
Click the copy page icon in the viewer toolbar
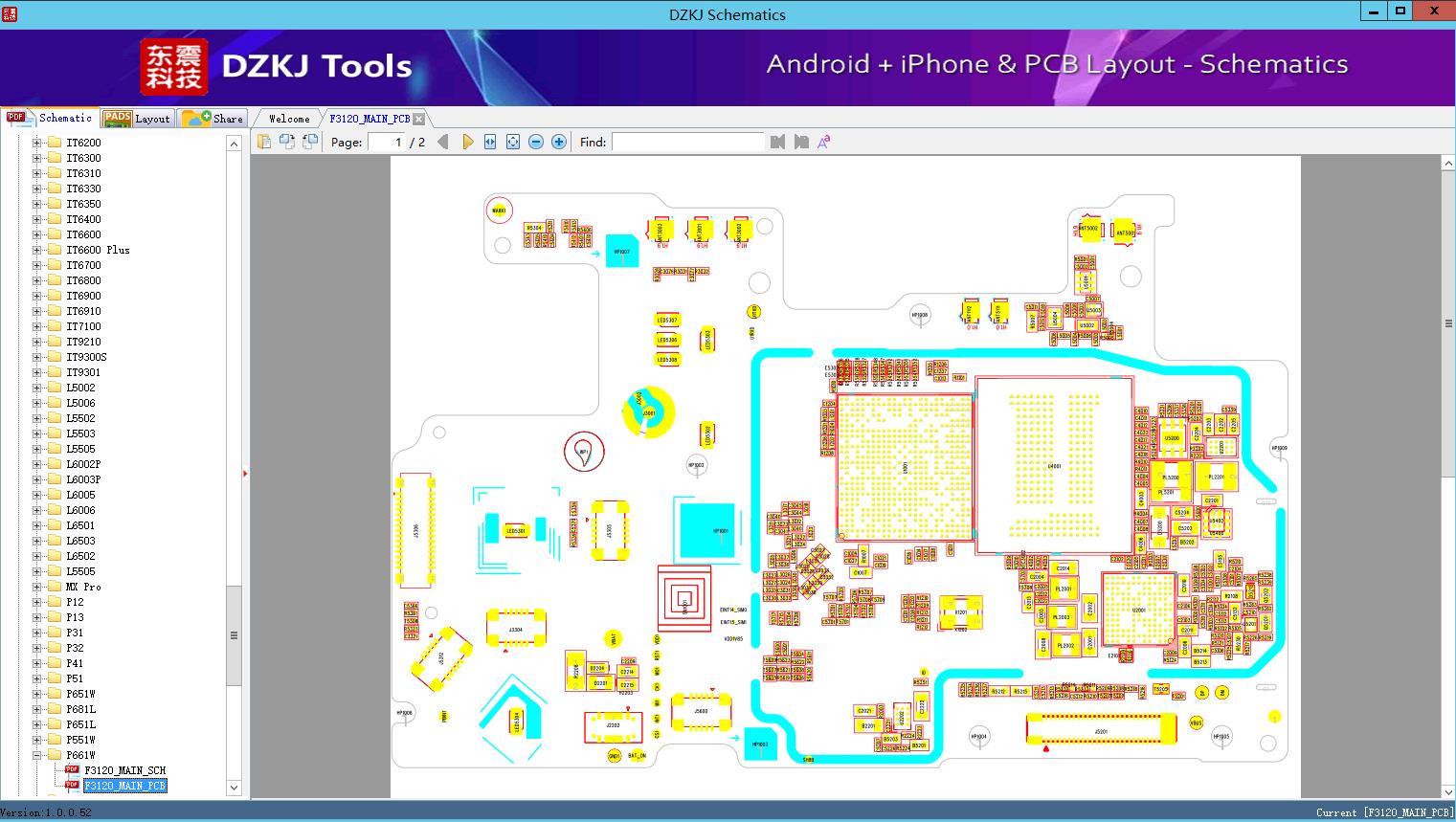tap(263, 142)
